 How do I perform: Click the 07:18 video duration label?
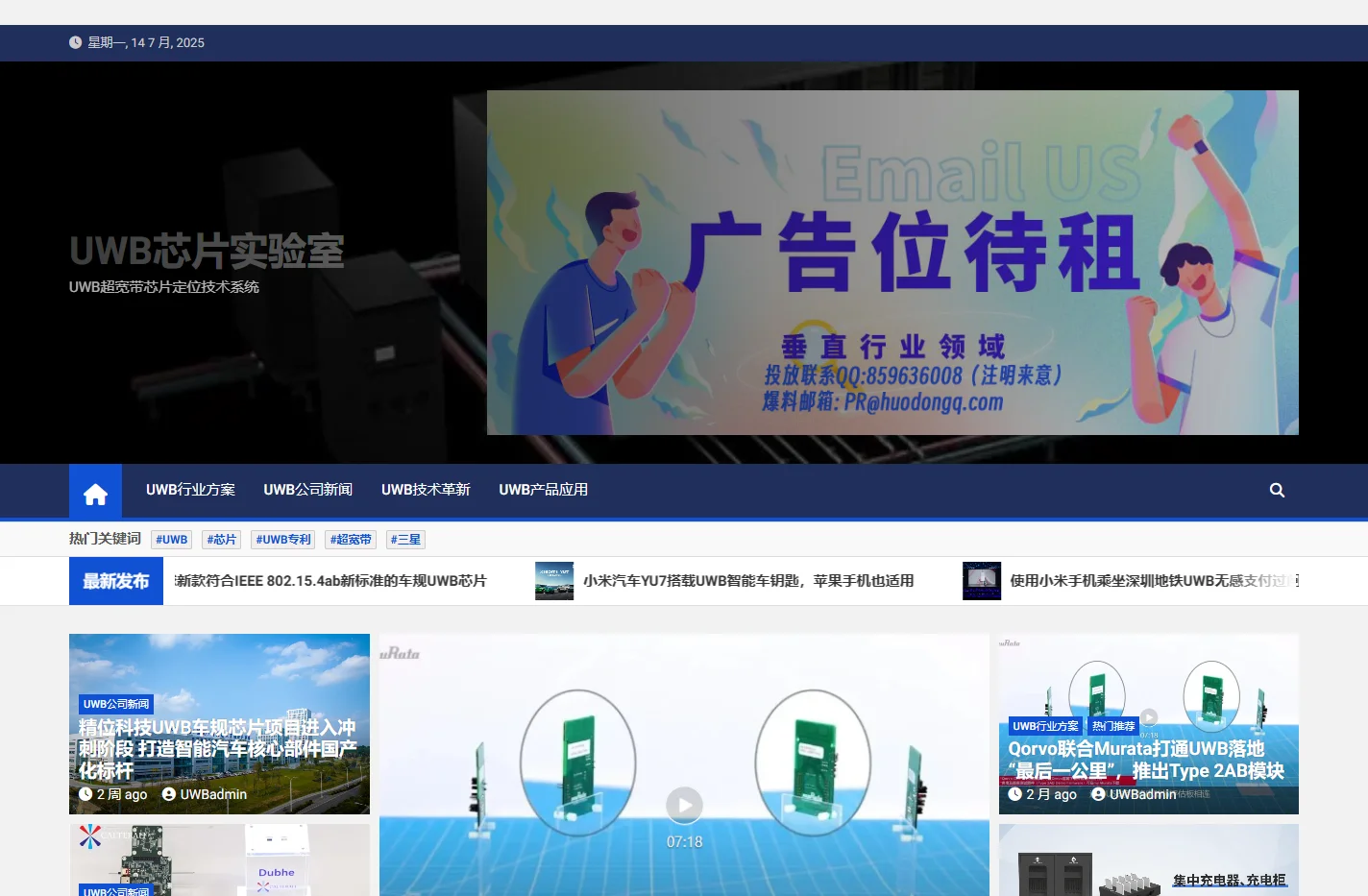click(684, 842)
